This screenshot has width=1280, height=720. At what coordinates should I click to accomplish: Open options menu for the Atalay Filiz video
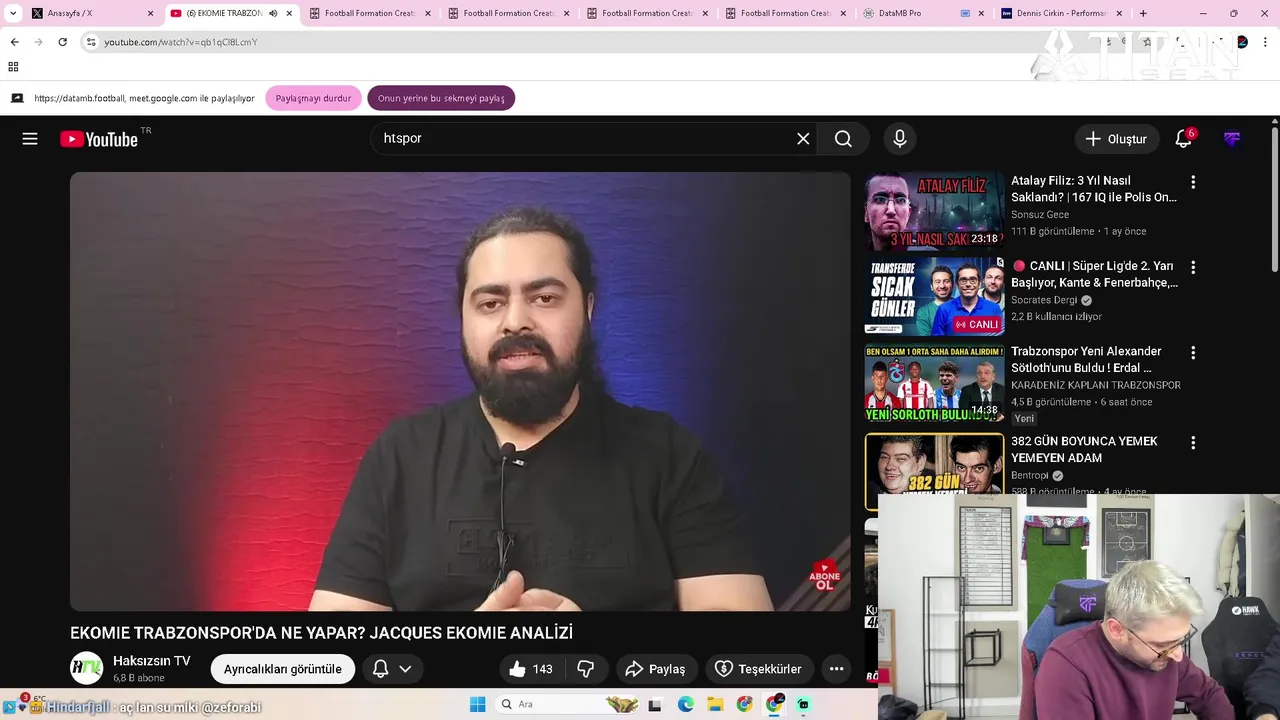[x=1192, y=182]
